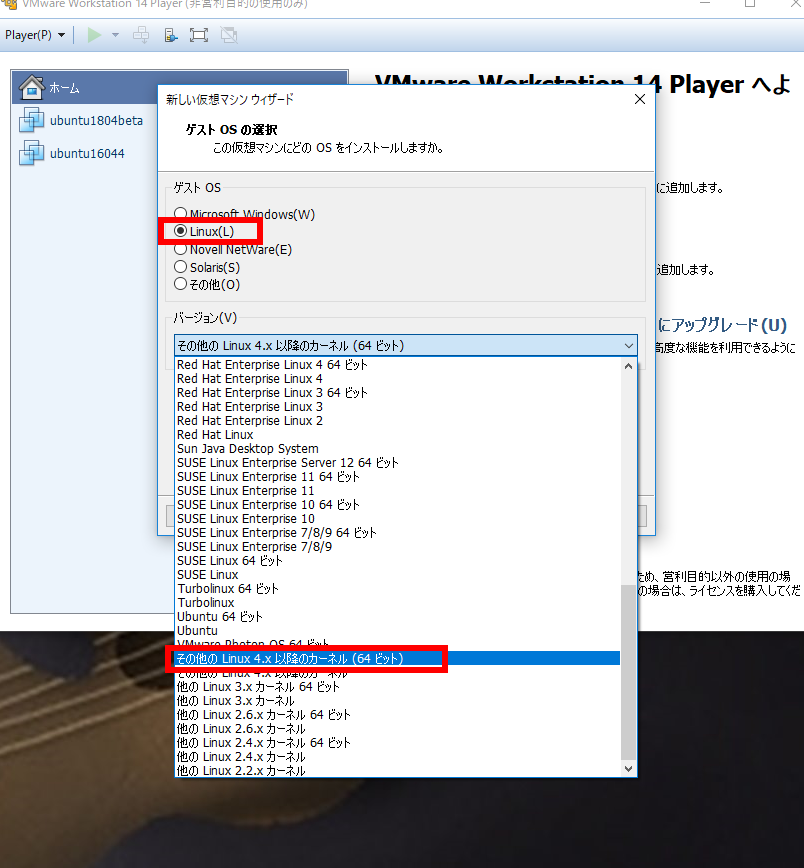Open the Player(P) menu
The image size is (804, 868).
35,35
